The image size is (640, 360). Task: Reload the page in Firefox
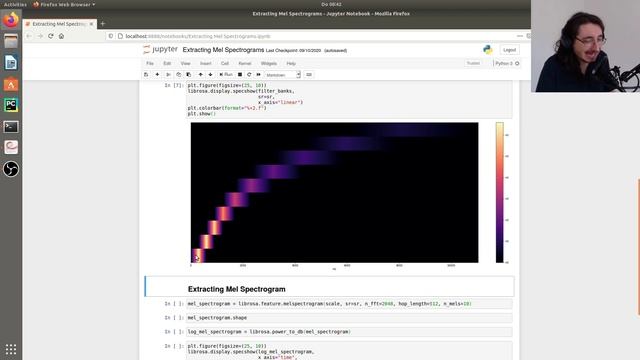(x=51, y=36)
